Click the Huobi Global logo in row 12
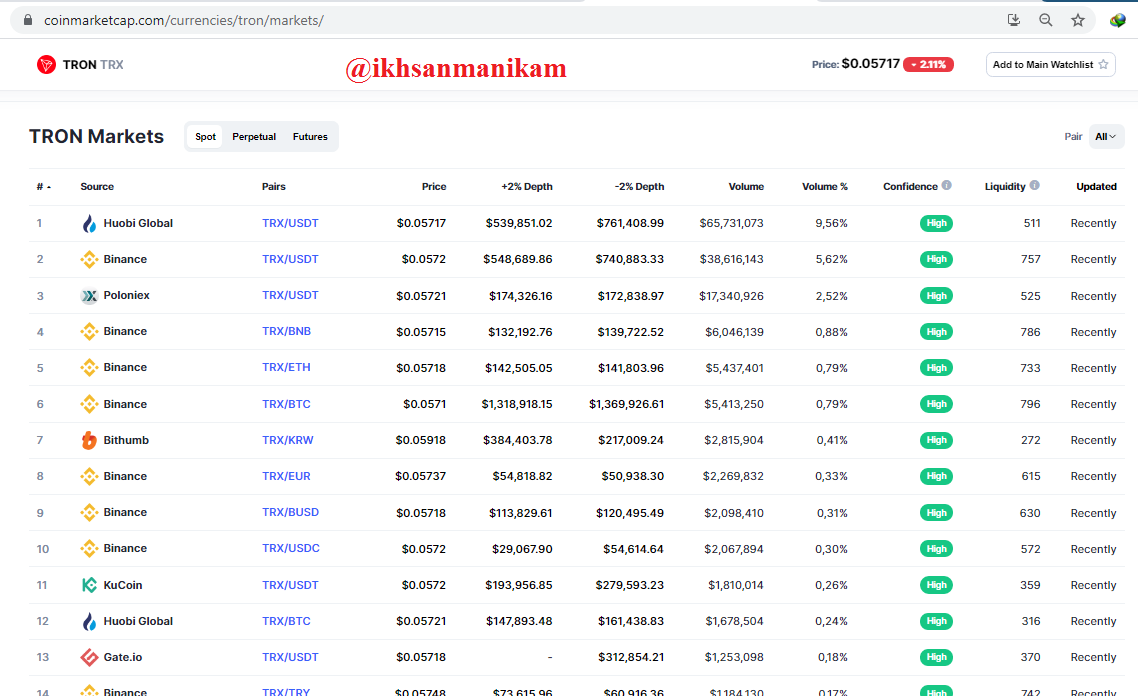The width and height of the screenshot is (1138, 696). tap(89, 621)
